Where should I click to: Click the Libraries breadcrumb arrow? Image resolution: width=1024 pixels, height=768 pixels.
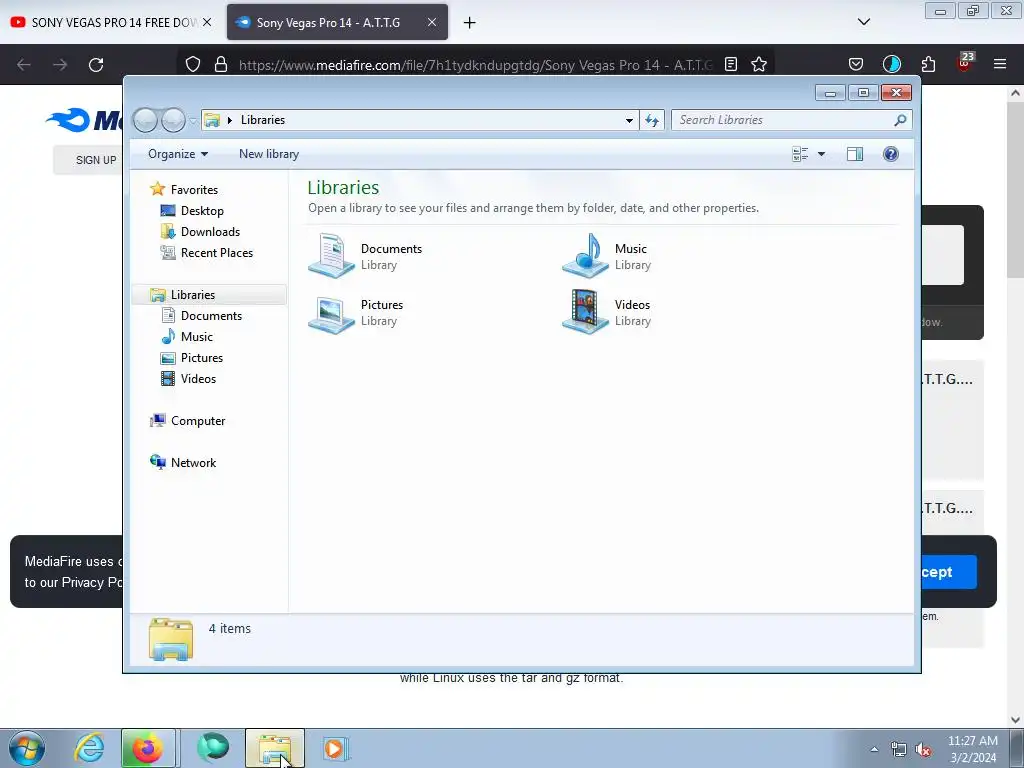click(230, 120)
